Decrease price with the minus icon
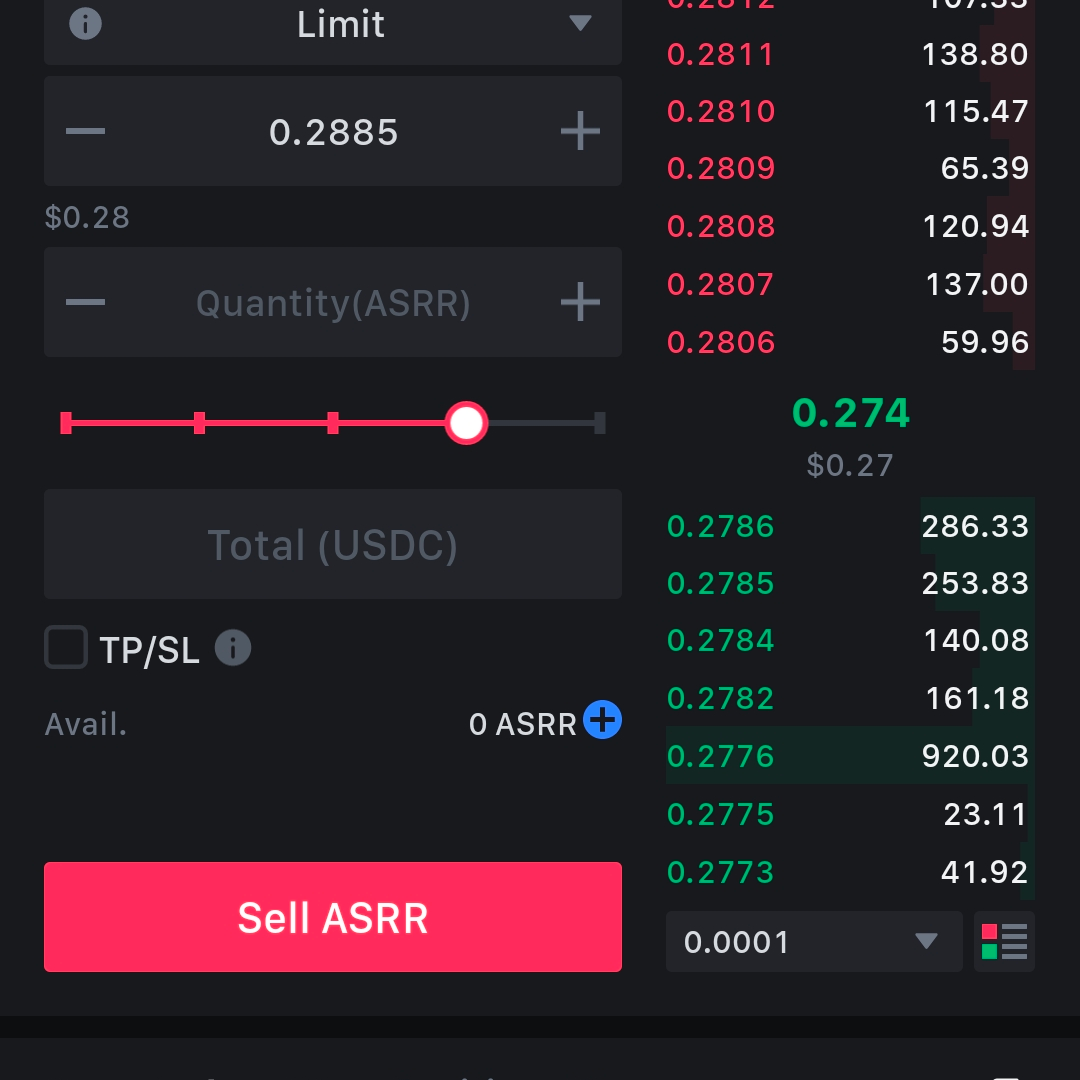The image size is (1080, 1080). tap(85, 132)
